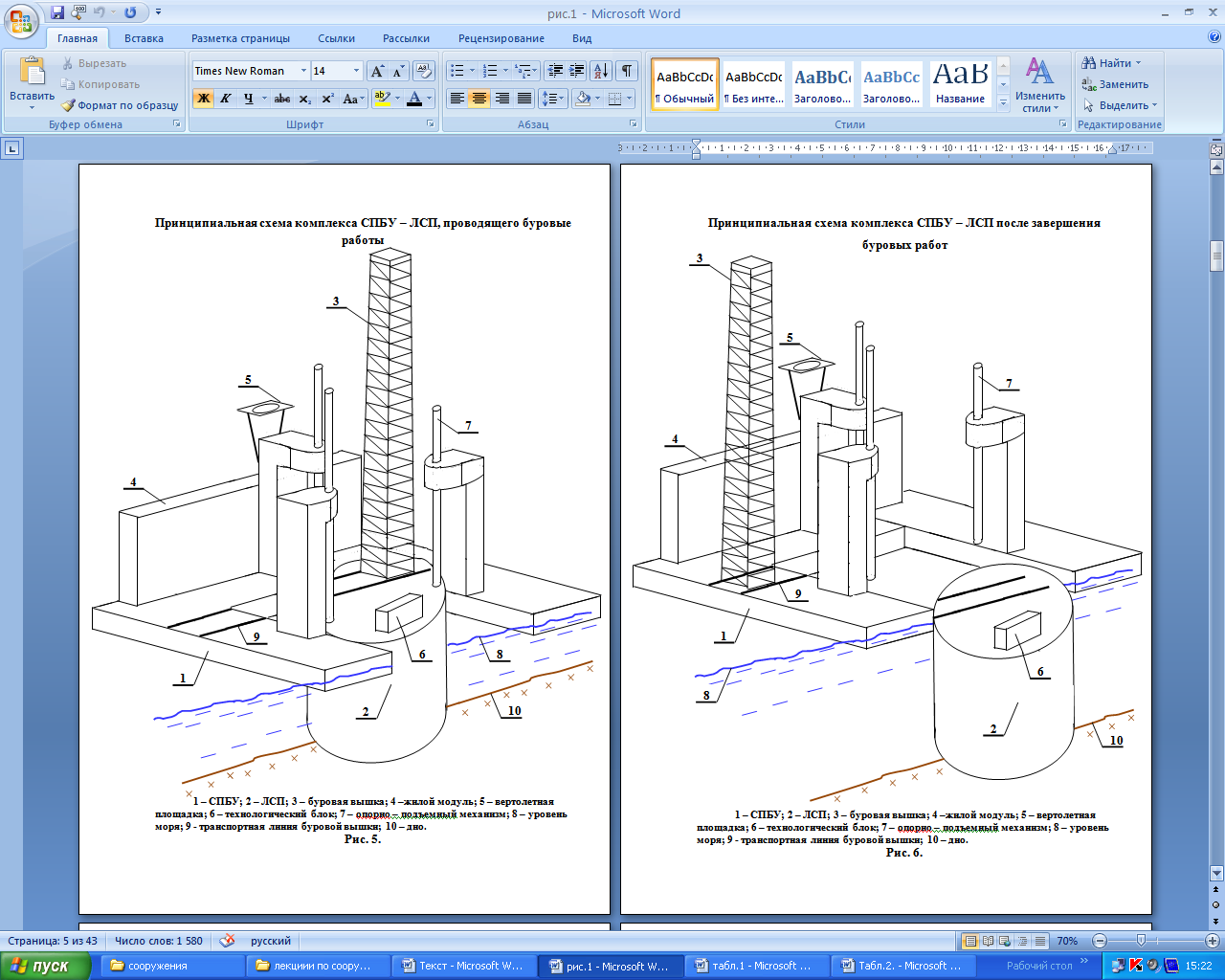The width and height of the screenshot is (1225, 980).
Task: Click the Clear Formatting eraser icon
Action: 425,71
